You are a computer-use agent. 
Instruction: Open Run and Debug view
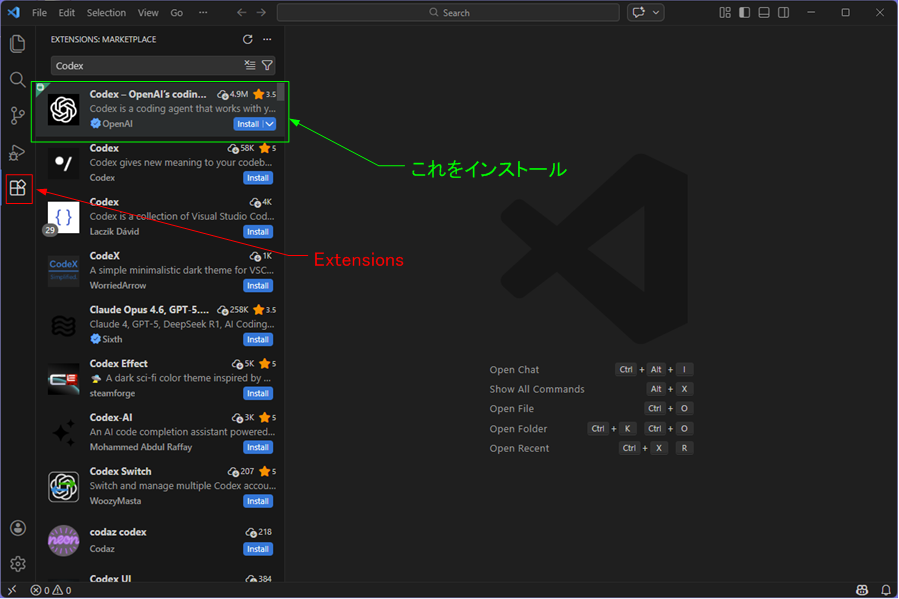pos(17,152)
